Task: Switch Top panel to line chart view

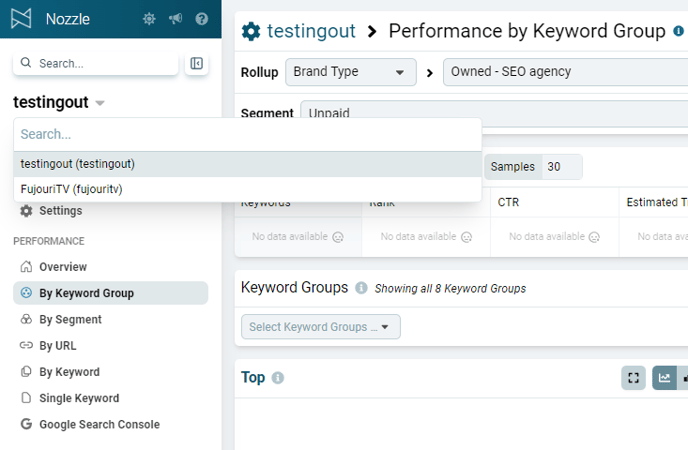Action: click(664, 378)
